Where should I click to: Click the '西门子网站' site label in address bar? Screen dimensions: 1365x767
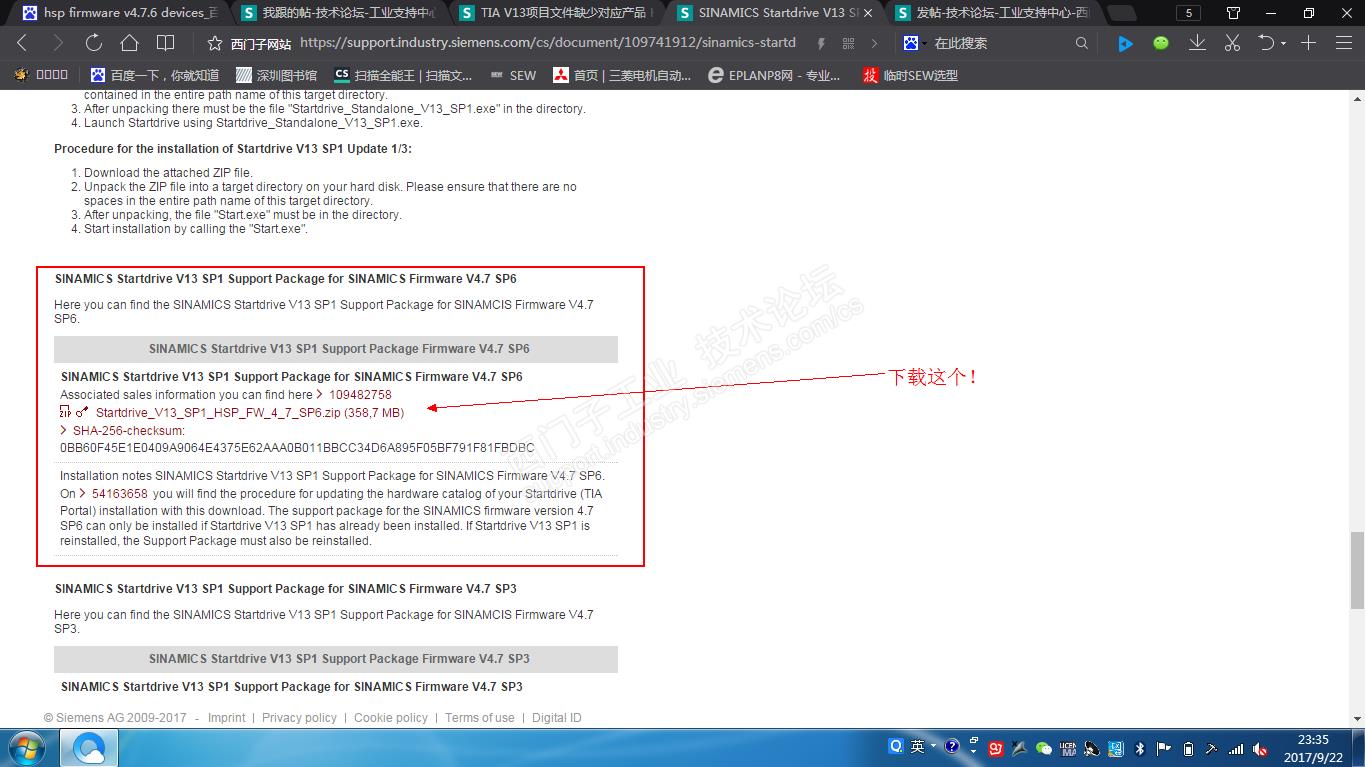coord(260,44)
